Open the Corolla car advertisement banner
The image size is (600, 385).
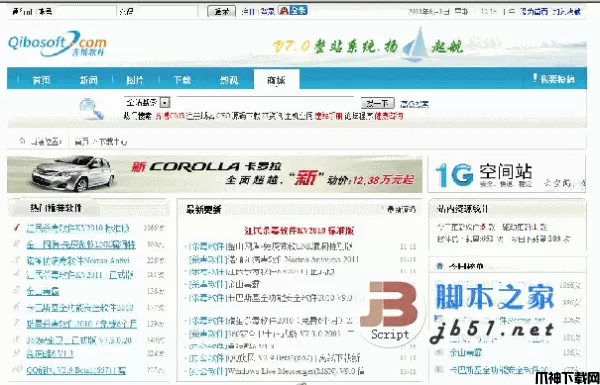click(x=215, y=174)
